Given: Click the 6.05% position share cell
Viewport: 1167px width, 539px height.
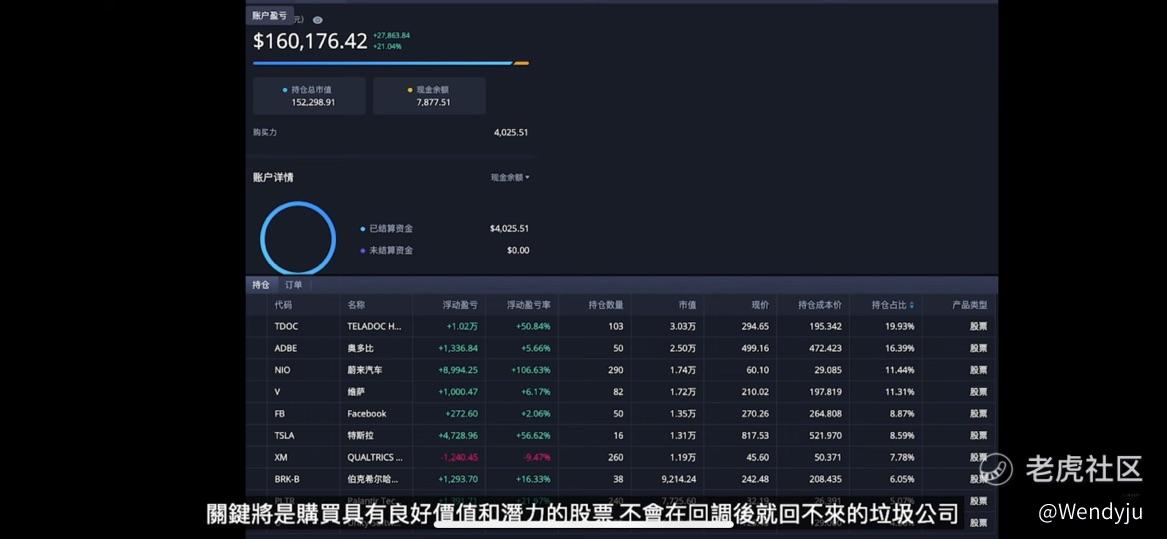Looking at the screenshot, I should tap(902, 479).
